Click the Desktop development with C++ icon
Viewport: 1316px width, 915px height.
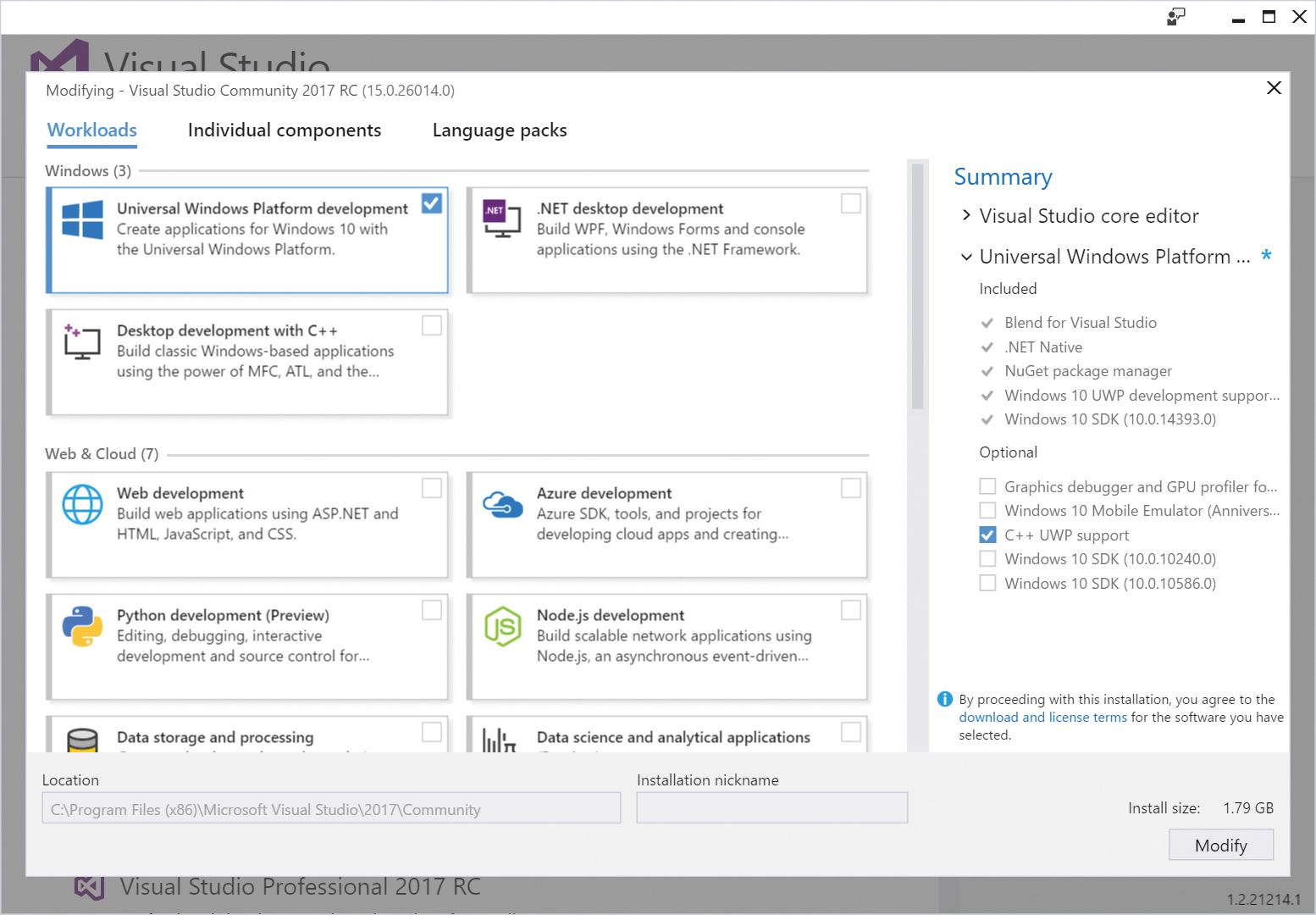pos(82,341)
